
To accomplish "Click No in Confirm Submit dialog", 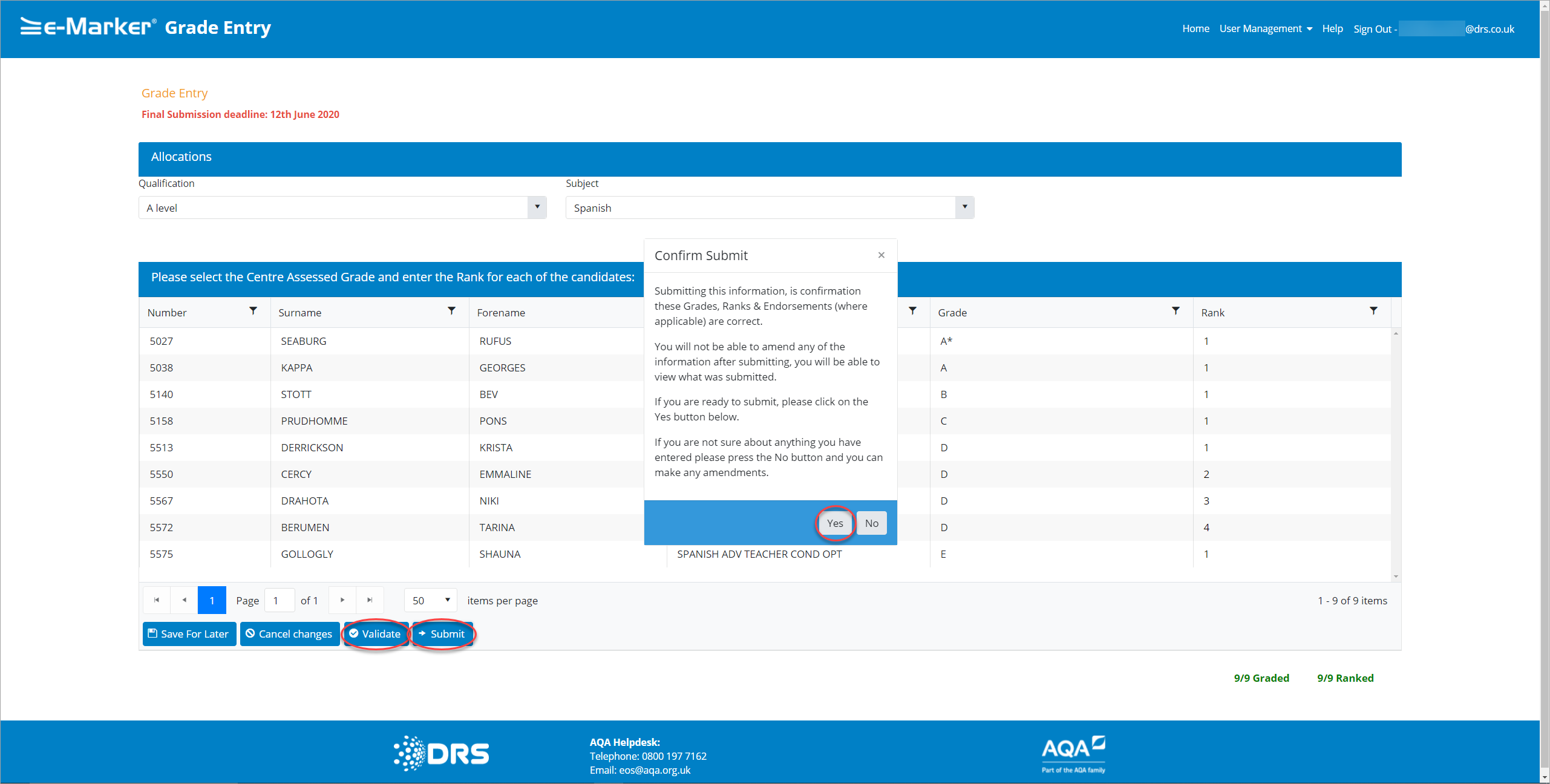I will (871, 523).
